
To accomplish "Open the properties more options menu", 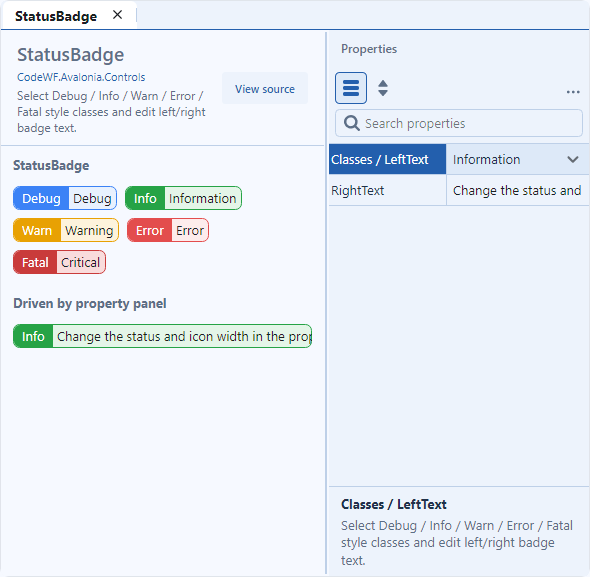I will [x=573, y=92].
